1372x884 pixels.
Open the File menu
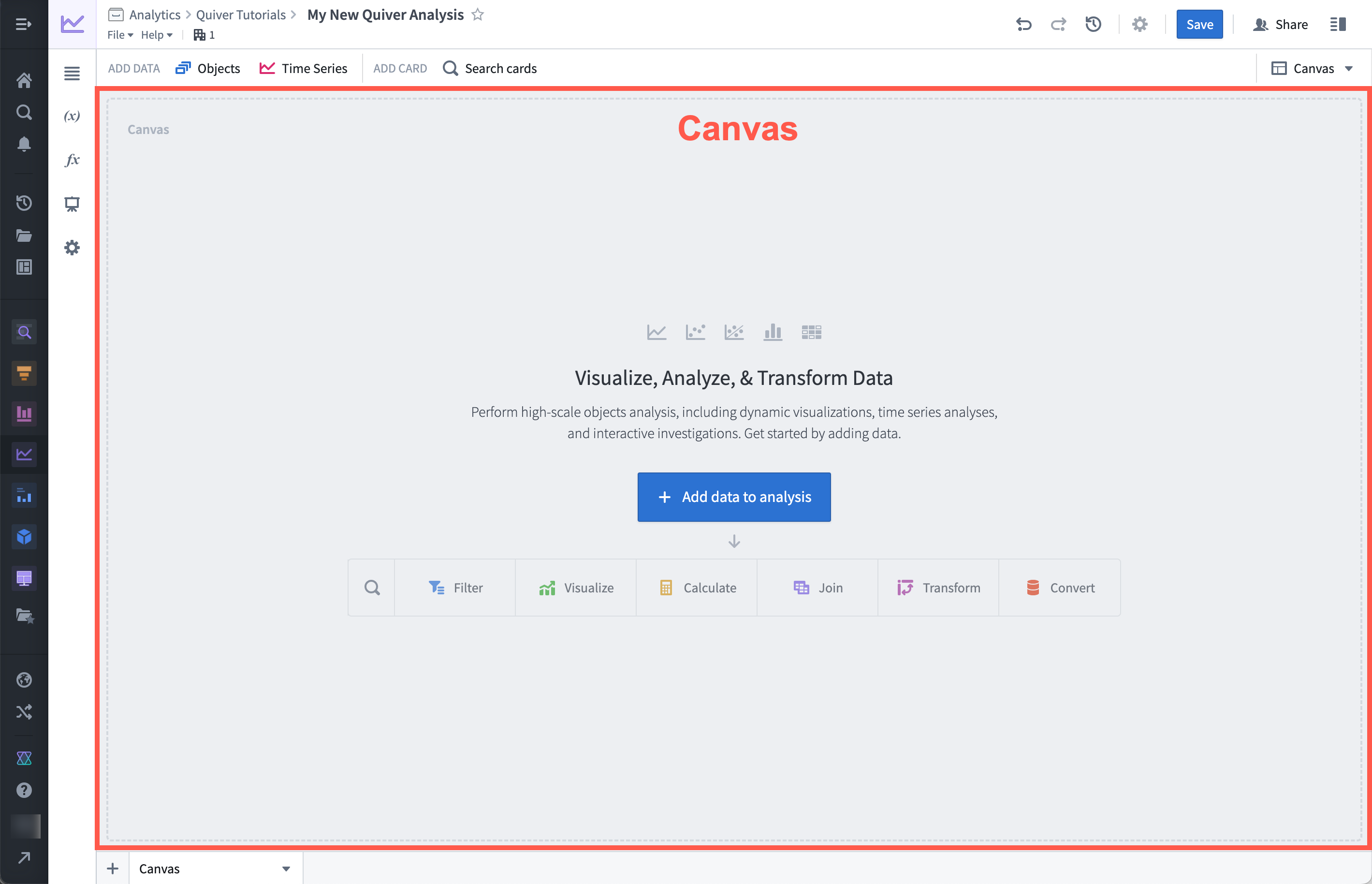click(x=120, y=35)
